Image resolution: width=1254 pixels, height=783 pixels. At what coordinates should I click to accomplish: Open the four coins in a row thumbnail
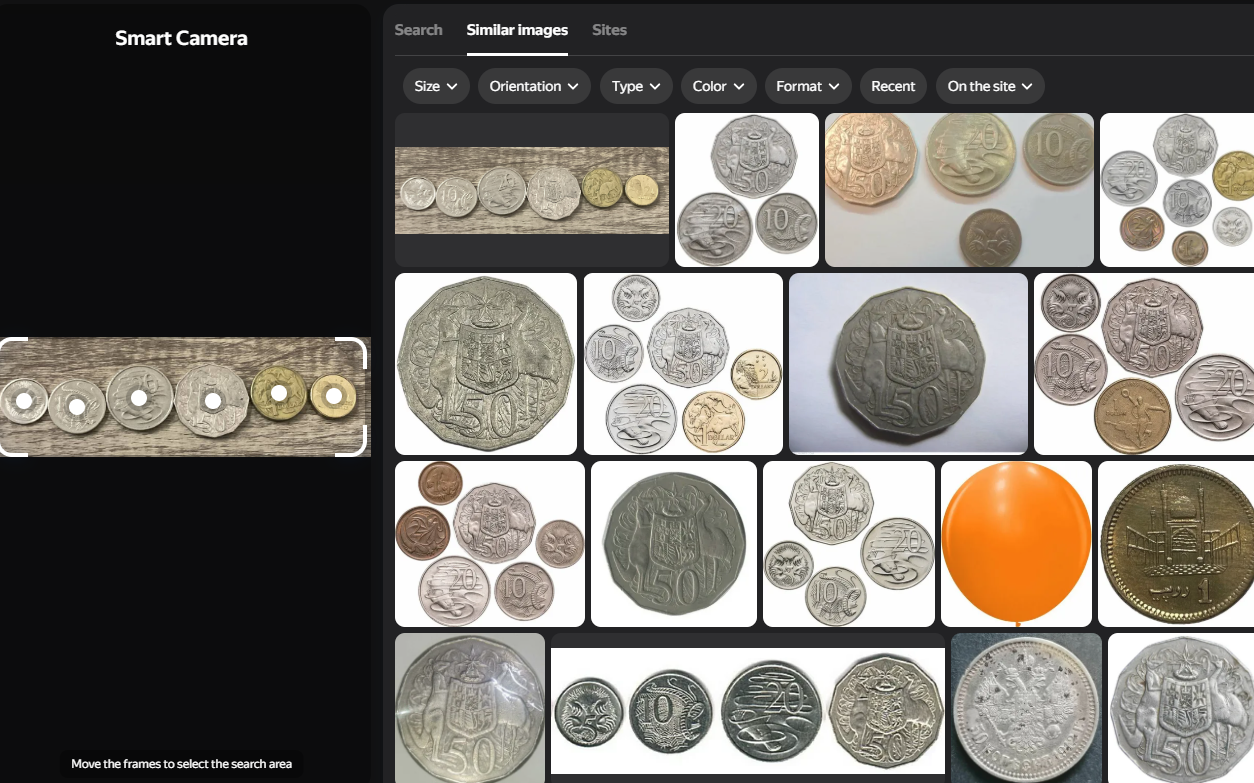tap(748, 708)
